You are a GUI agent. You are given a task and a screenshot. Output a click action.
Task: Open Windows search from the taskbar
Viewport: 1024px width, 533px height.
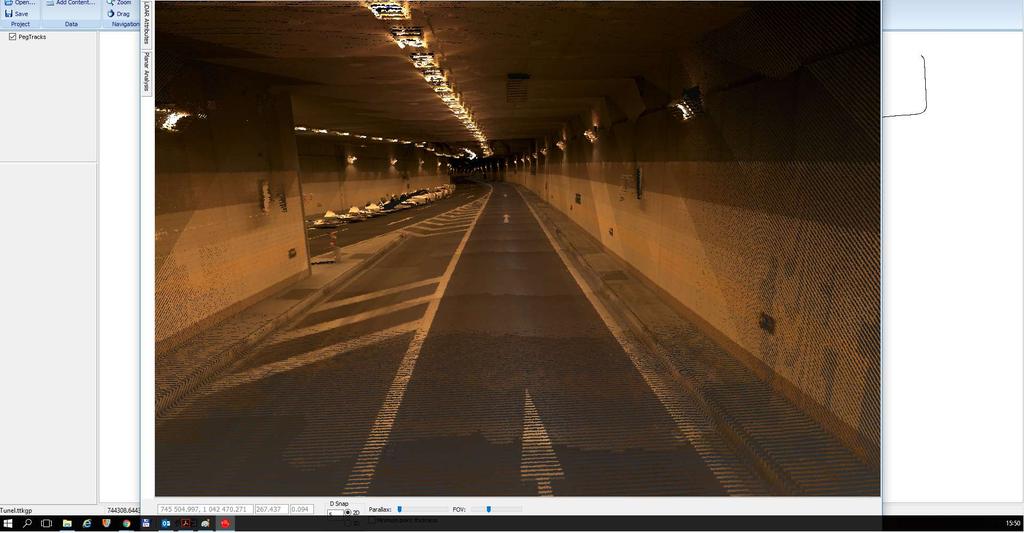(x=27, y=523)
